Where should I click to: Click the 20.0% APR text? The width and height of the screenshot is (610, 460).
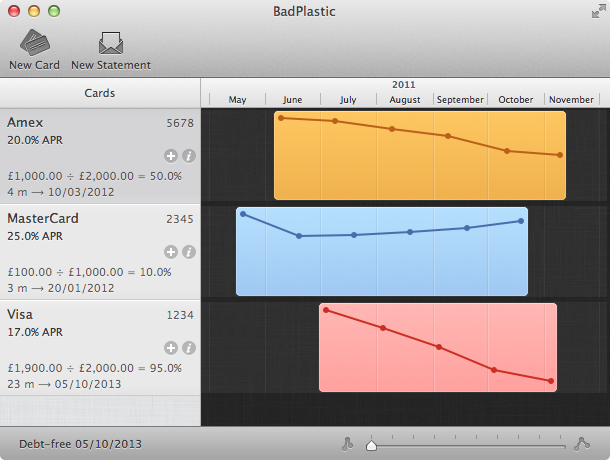pyautogui.click(x=35, y=140)
